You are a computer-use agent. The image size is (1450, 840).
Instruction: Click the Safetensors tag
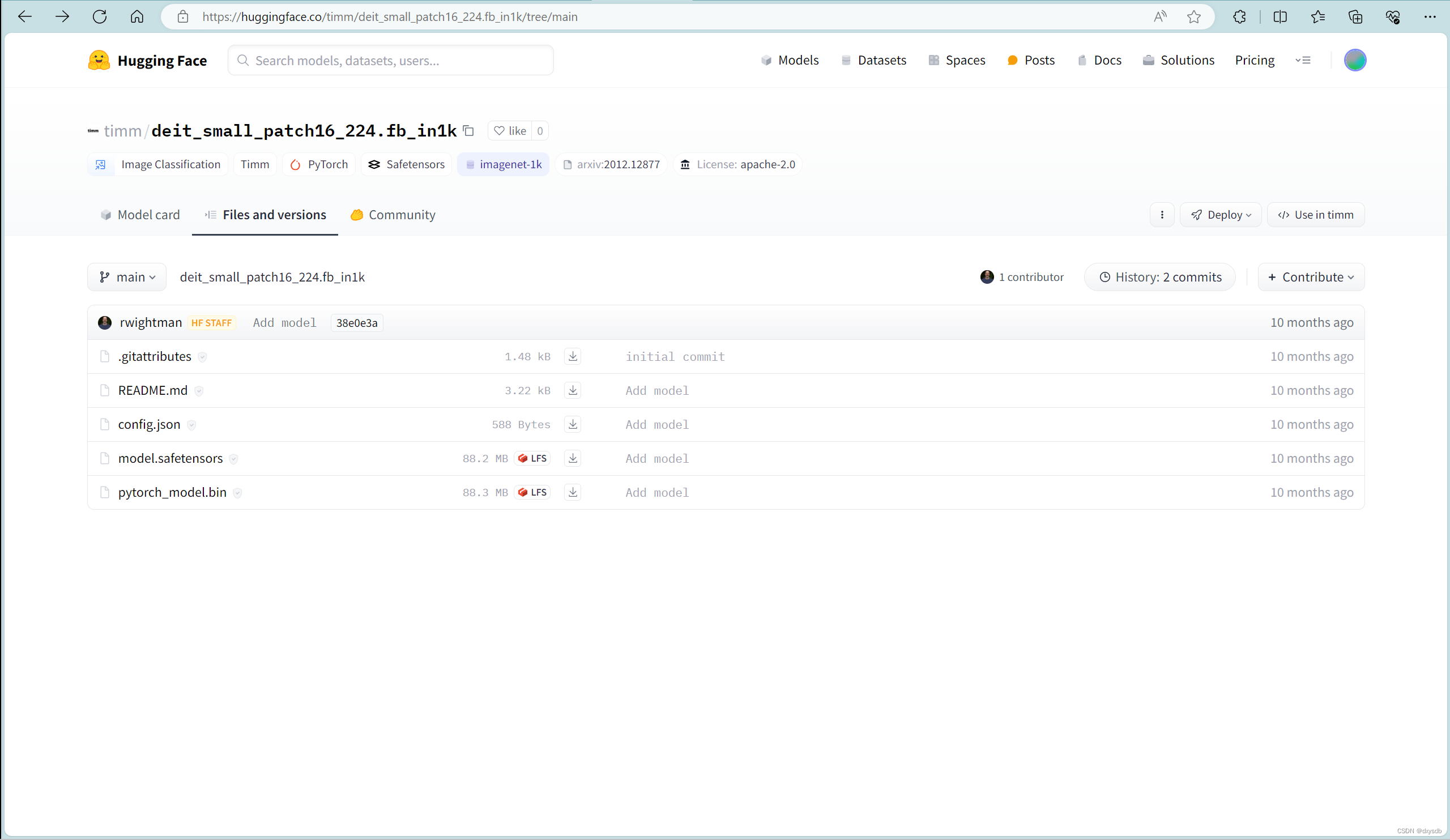click(406, 165)
